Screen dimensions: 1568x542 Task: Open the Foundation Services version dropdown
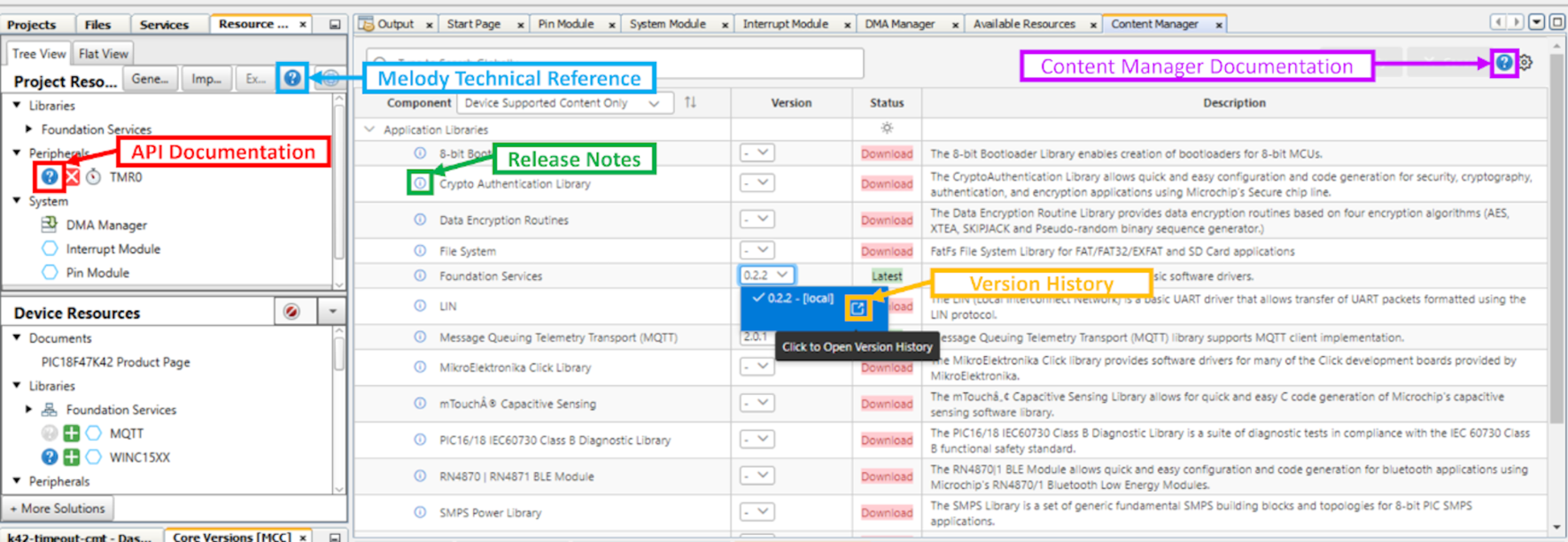click(x=766, y=275)
